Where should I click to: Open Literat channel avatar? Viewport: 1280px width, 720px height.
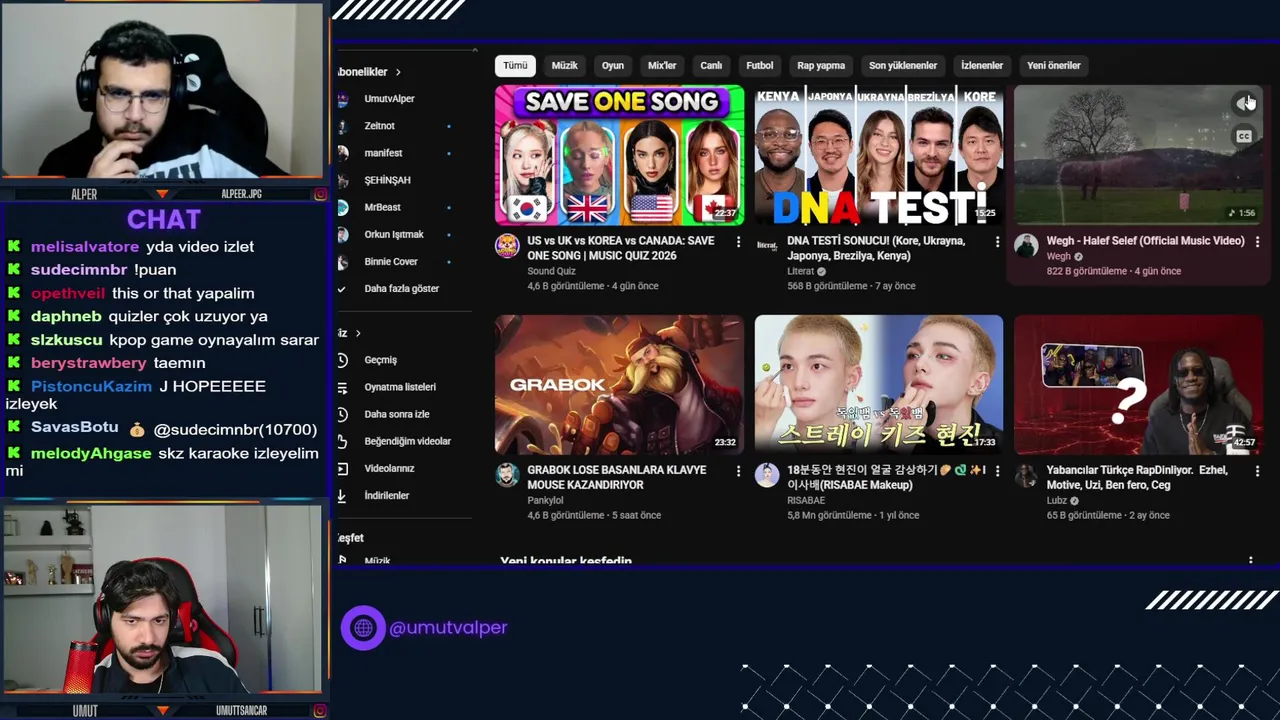pyautogui.click(x=767, y=246)
